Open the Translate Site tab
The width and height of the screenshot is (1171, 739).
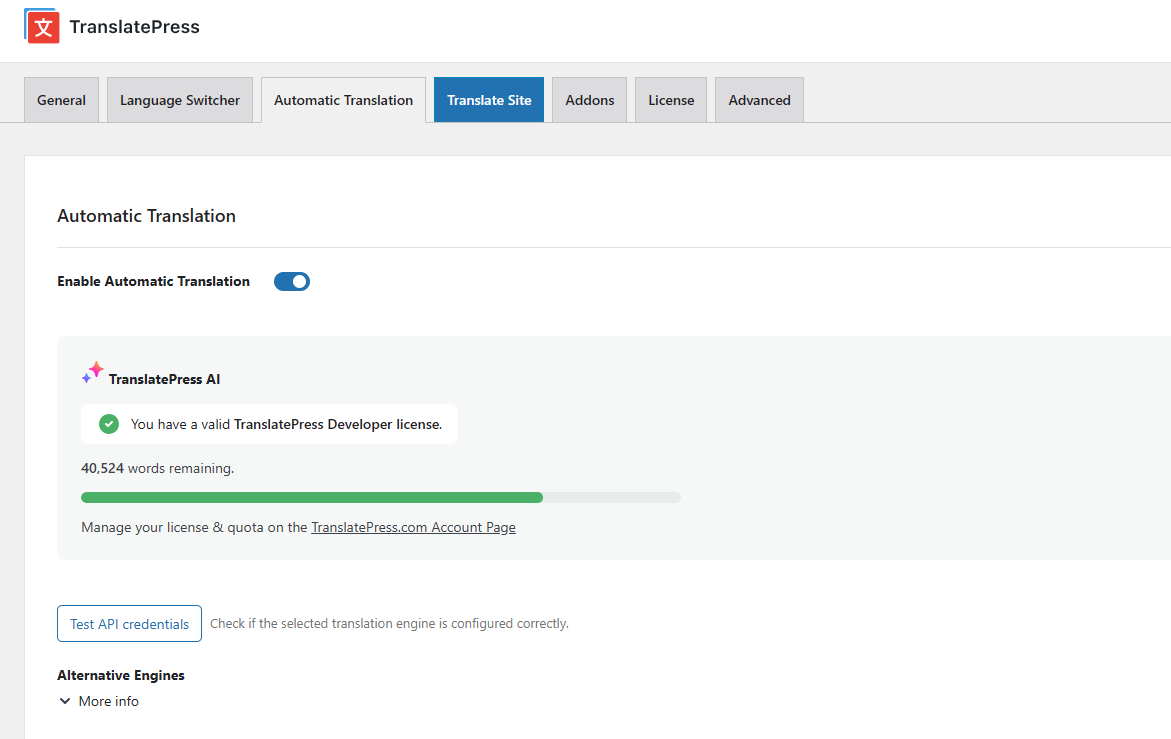click(488, 100)
